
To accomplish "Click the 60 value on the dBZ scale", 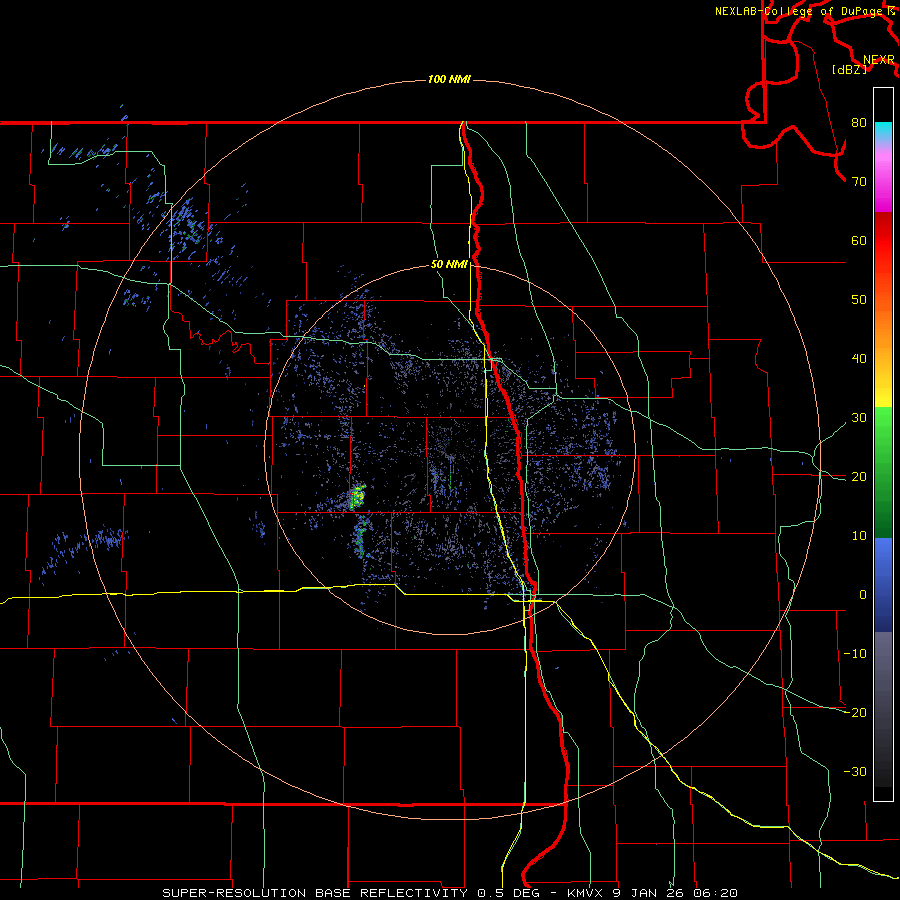I will [x=859, y=240].
